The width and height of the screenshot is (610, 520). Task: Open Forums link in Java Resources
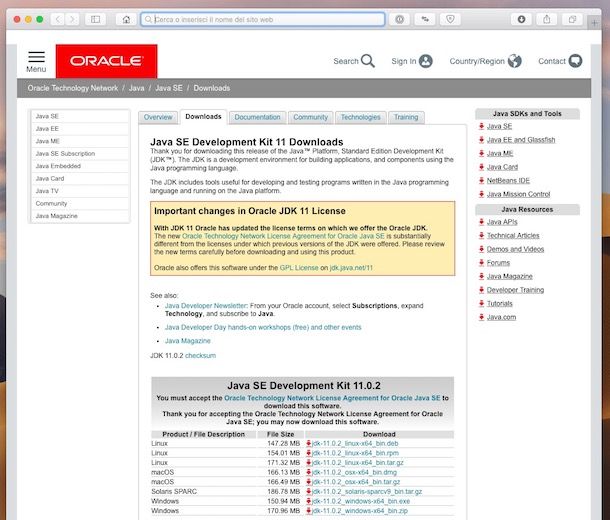[498, 263]
